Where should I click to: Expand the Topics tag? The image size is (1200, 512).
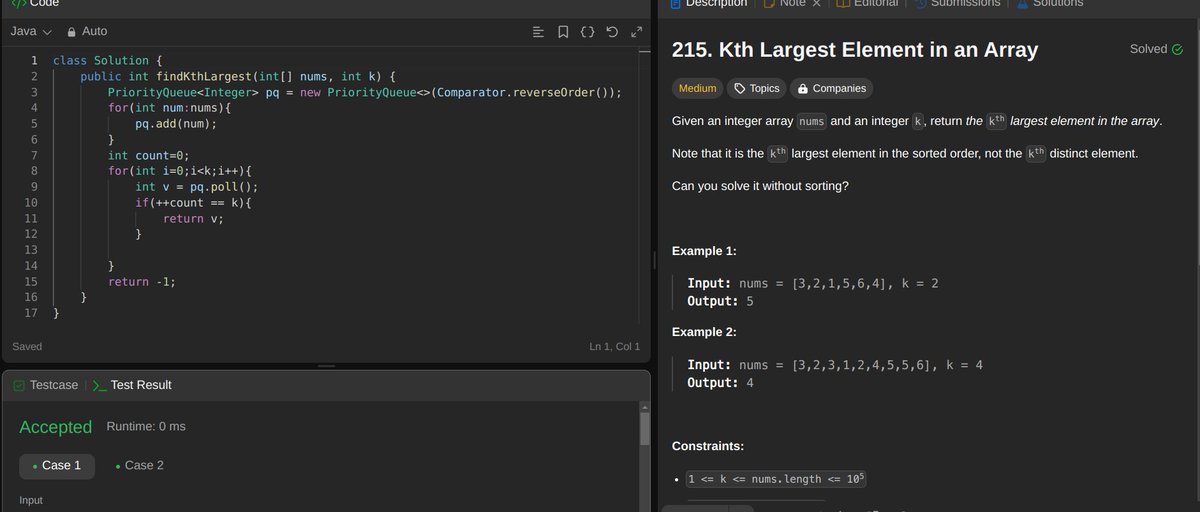click(x=756, y=88)
